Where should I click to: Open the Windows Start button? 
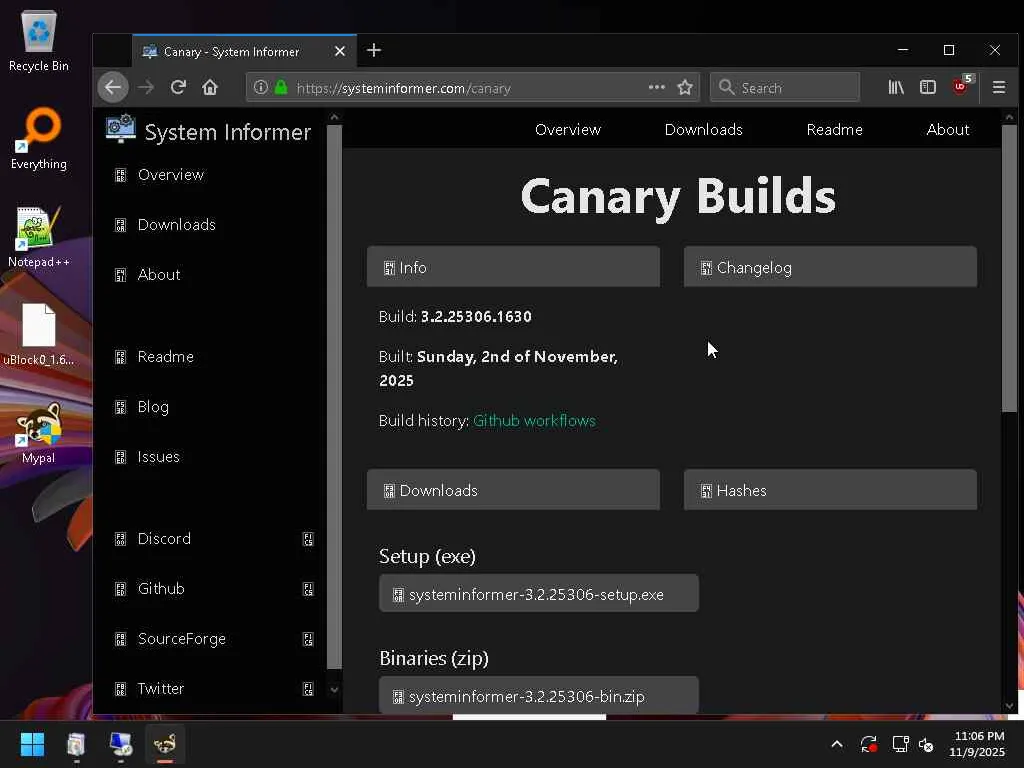click(x=32, y=744)
